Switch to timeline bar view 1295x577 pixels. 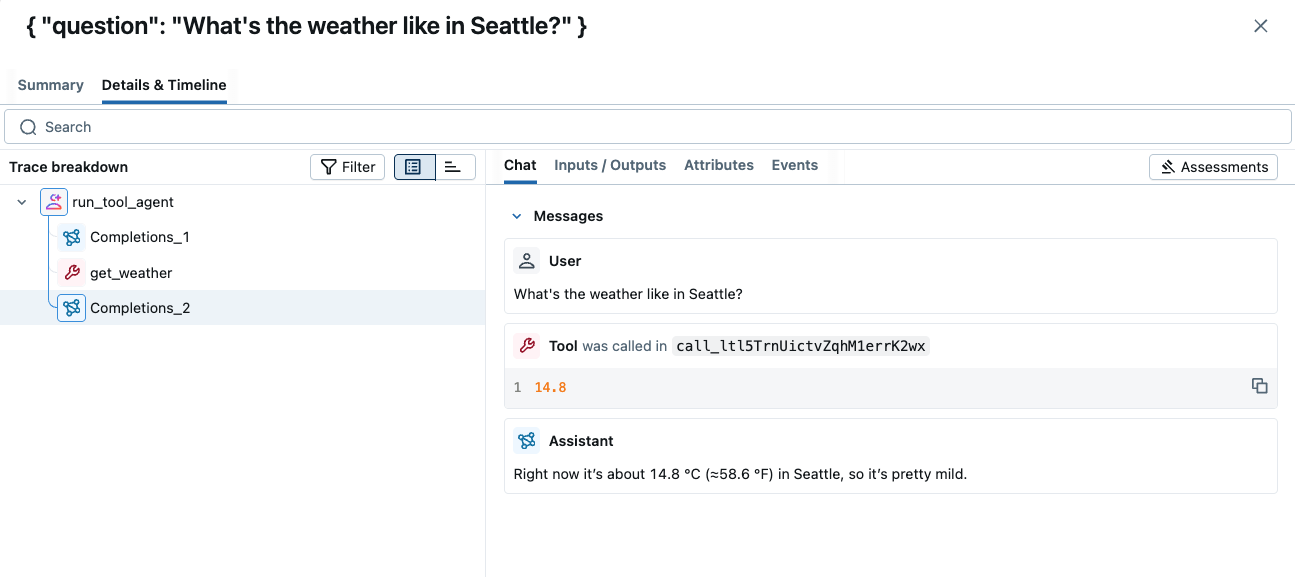(454, 167)
